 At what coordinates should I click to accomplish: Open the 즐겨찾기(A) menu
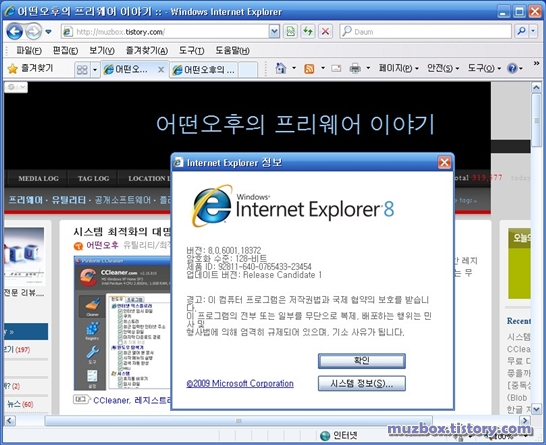click(x=147, y=51)
